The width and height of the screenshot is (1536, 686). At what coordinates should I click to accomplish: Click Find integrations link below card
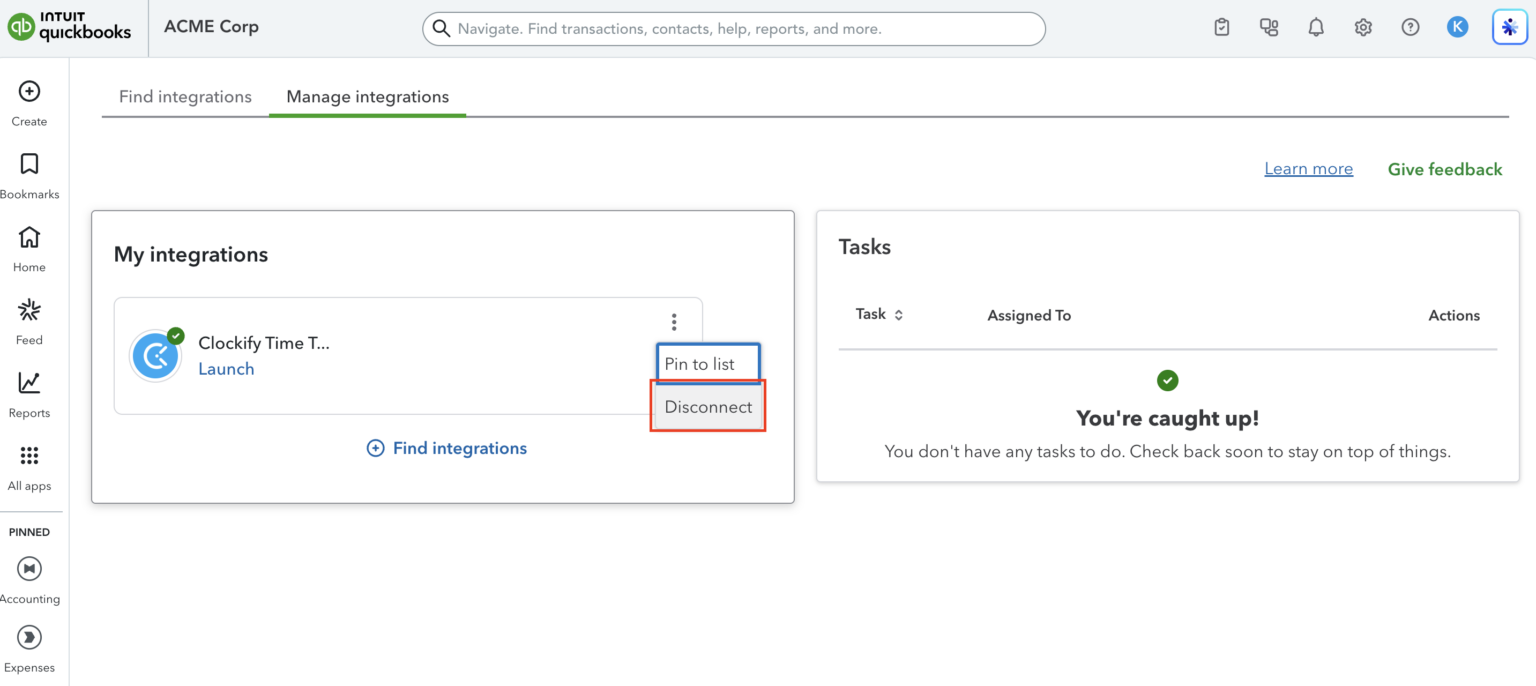447,448
